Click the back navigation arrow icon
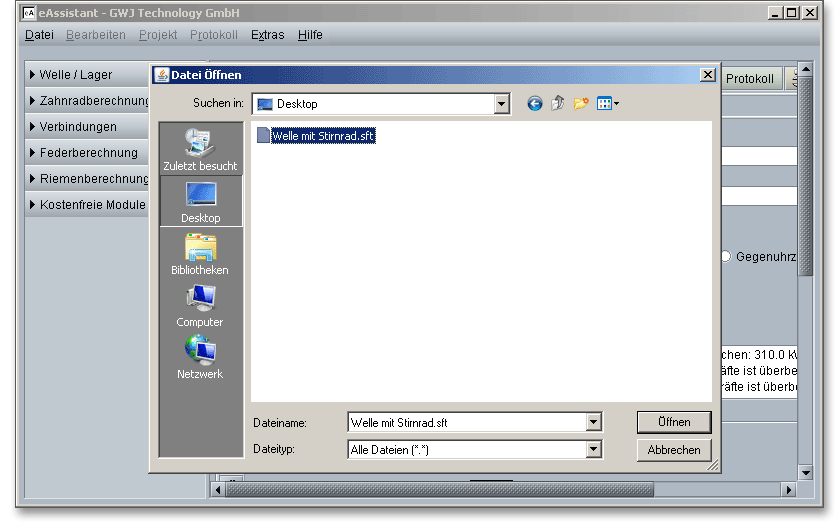The height and width of the screenshot is (523, 839). 535,103
